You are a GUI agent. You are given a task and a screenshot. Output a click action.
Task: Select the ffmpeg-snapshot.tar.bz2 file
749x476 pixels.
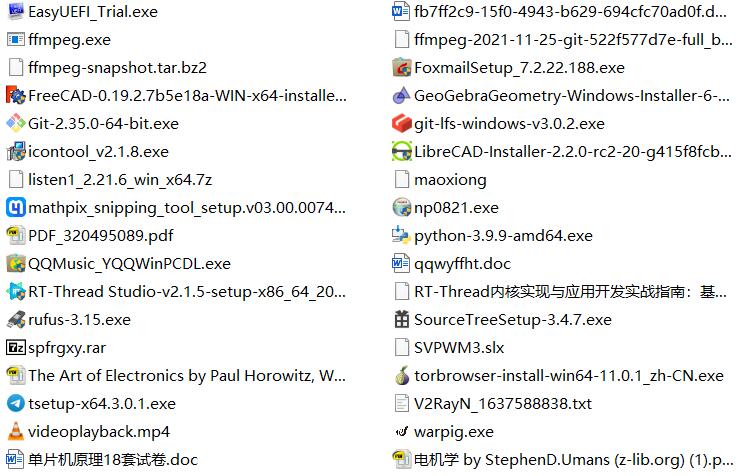(x=117, y=68)
